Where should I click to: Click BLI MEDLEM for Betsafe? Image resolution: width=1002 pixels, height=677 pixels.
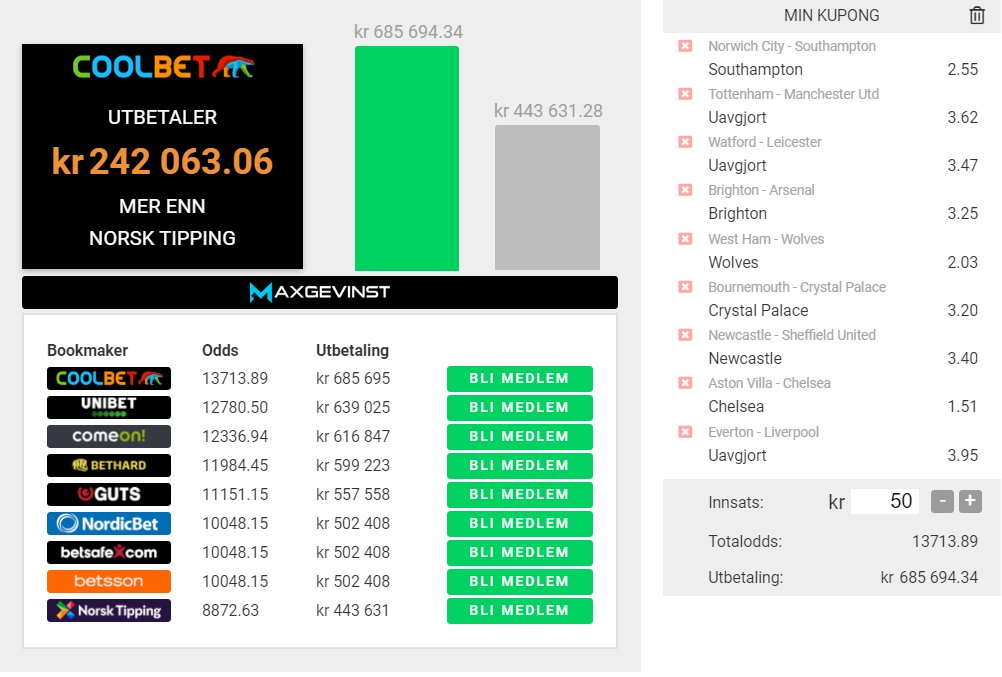click(520, 552)
